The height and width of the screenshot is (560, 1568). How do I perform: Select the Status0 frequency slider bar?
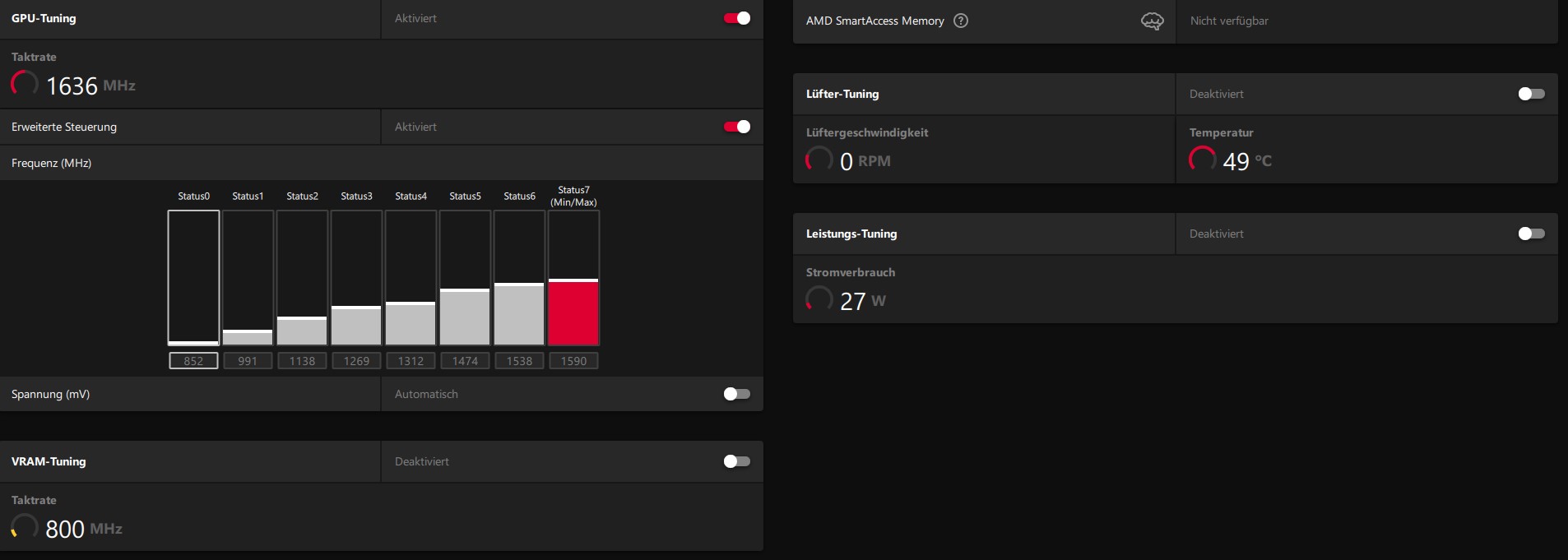pos(193,278)
